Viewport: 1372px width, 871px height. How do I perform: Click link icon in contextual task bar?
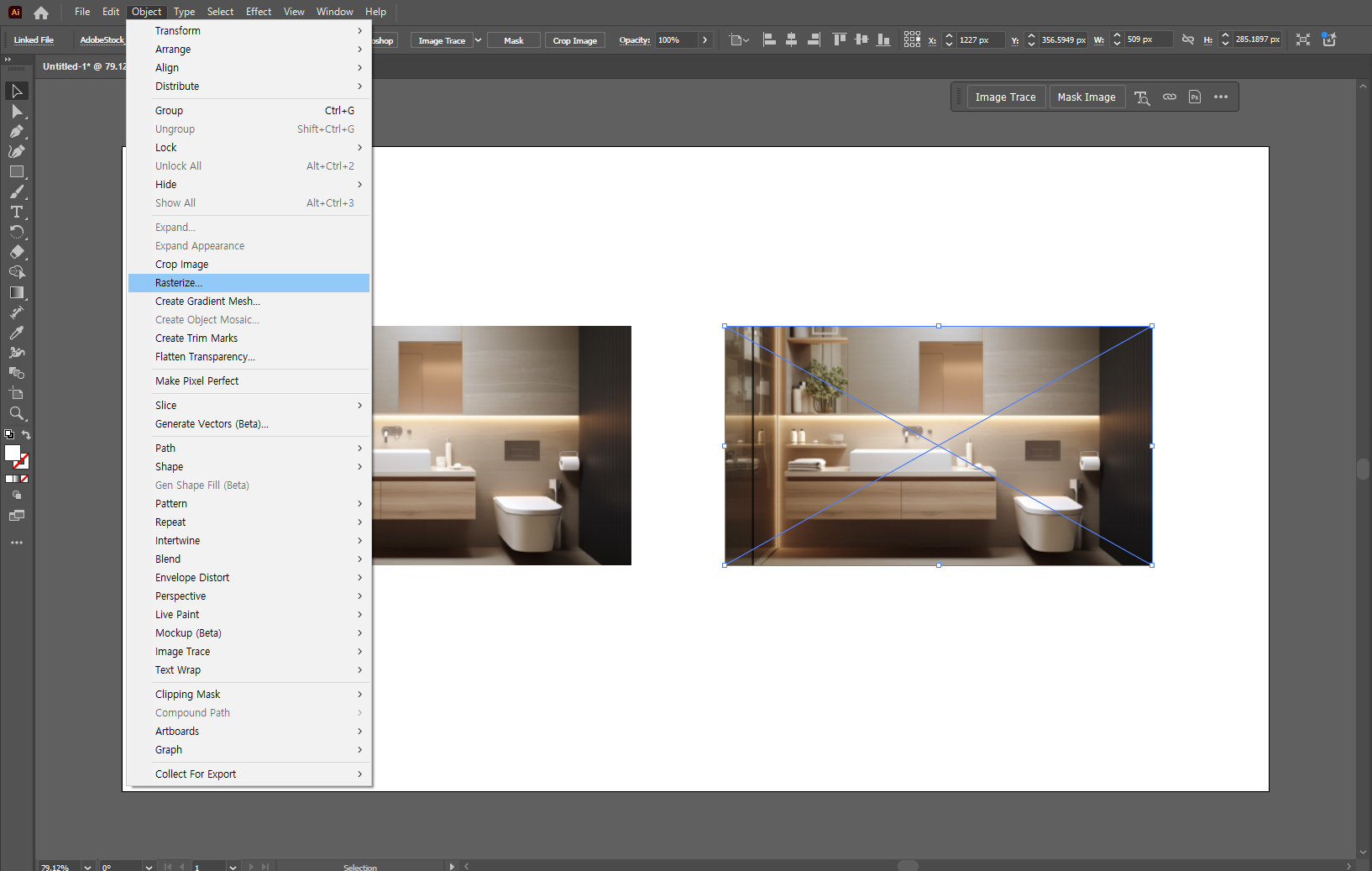pyautogui.click(x=1169, y=97)
